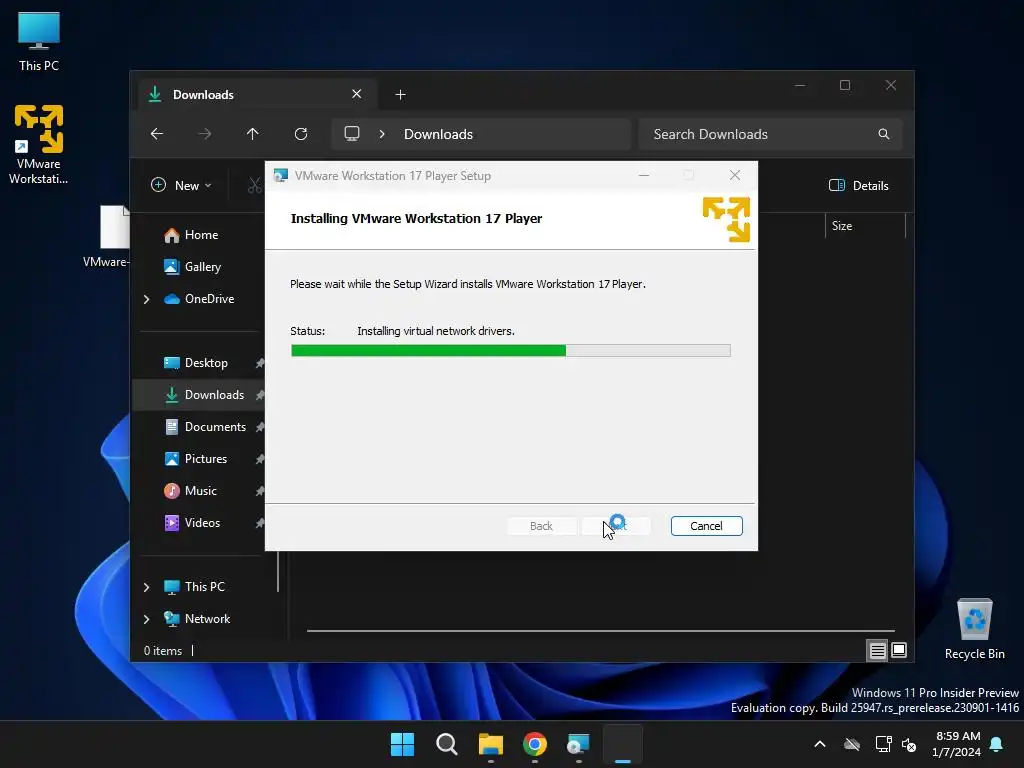Image resolution: width=1024 pixels, height=768 pixels.
Task: Expand the address bar chevron before Downloads
Action: tap(382, 134)
